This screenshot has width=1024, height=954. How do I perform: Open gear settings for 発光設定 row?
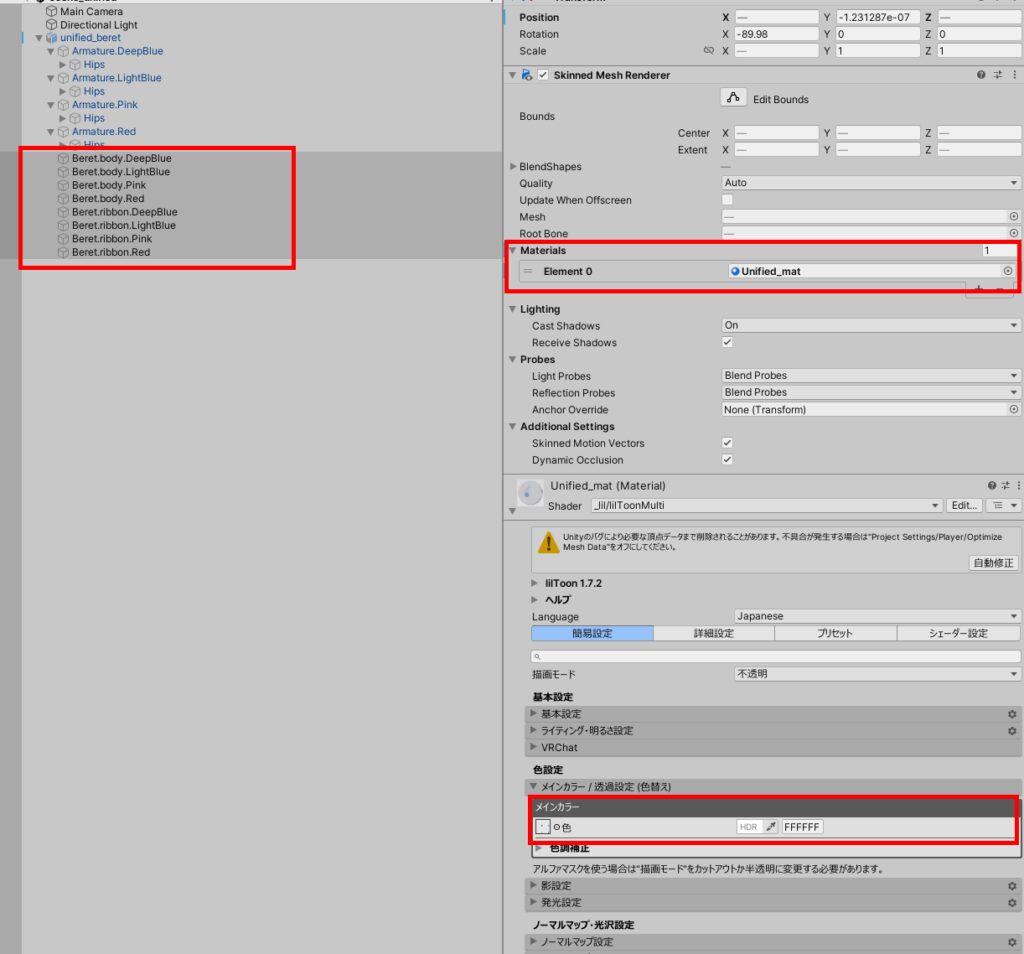(x=1012, y=903)
